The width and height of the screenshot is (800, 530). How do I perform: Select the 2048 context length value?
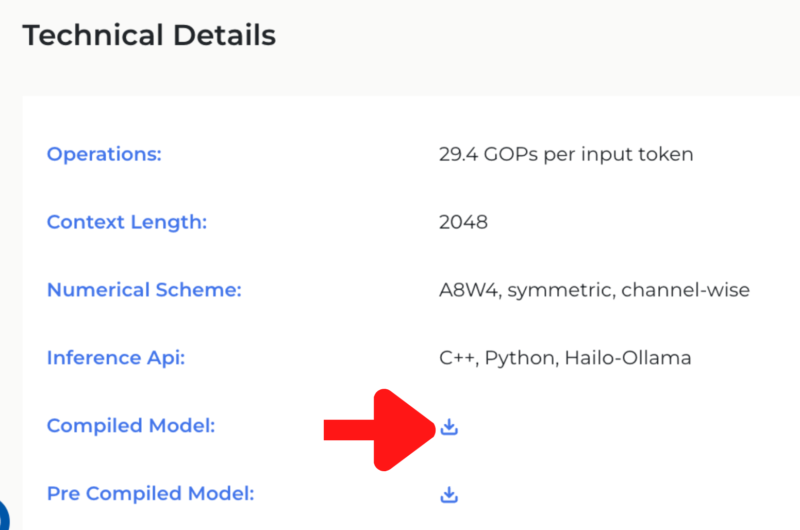pyautogui.click(x=463, y=222)
